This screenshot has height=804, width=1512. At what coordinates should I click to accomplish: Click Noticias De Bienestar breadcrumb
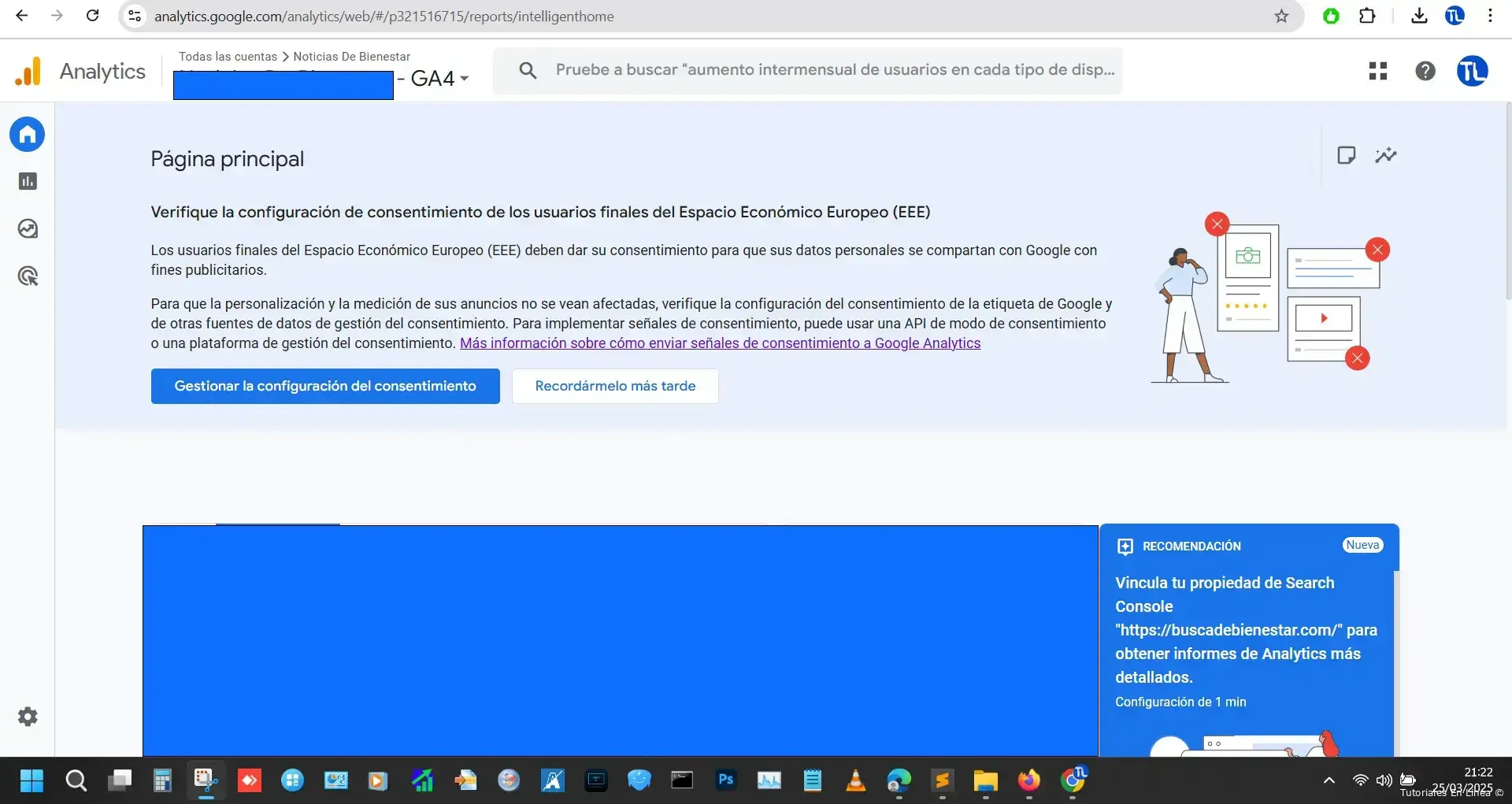pos(351,57)
